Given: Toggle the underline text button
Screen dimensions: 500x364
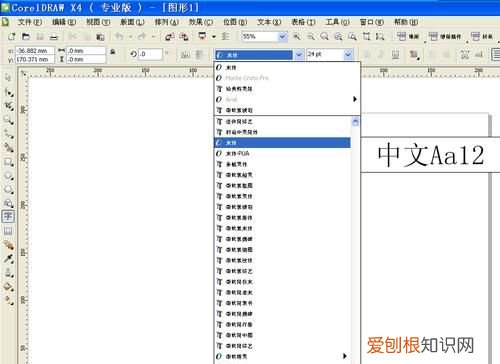Looking at the screenshot, I should [x=395, y=54].
